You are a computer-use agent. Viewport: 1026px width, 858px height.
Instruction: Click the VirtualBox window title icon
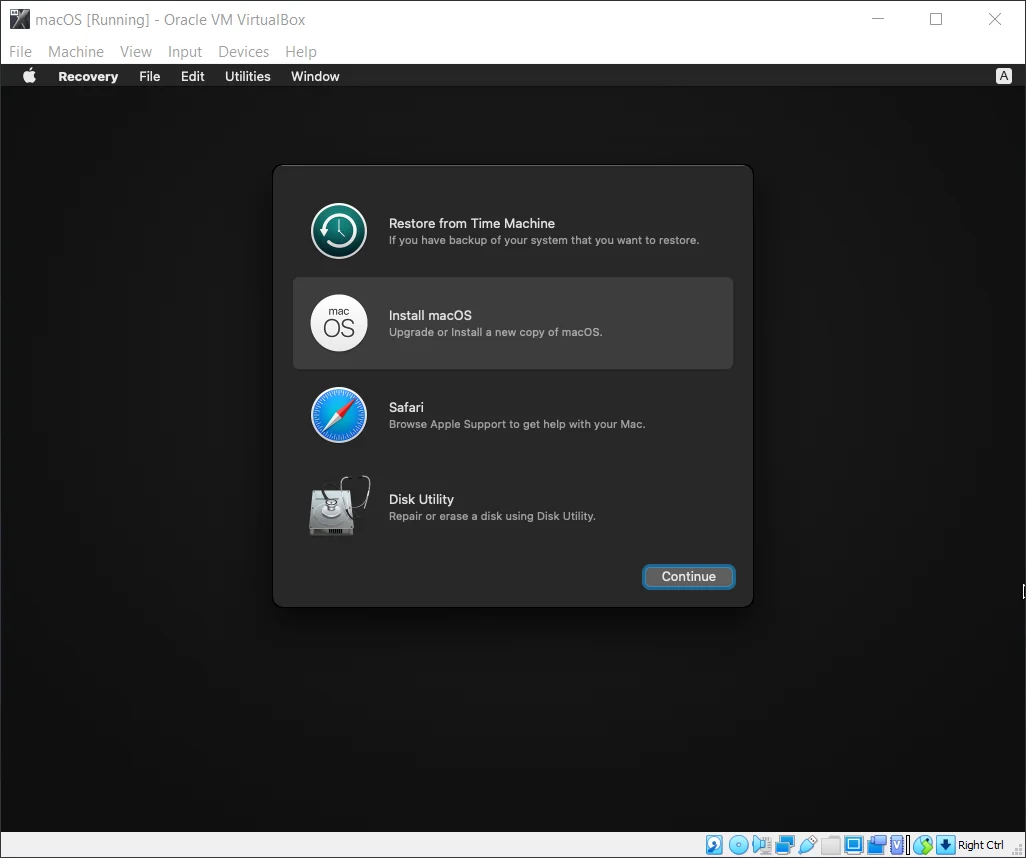tap(20, 20)
